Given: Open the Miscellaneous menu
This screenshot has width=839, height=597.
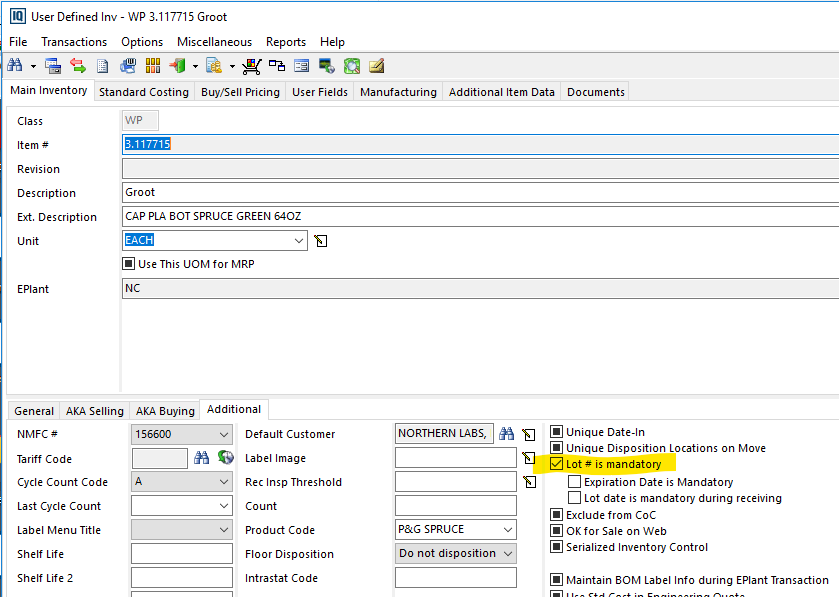Looking at the screenshot, I should pyautogui.click(x=214, y=42).
